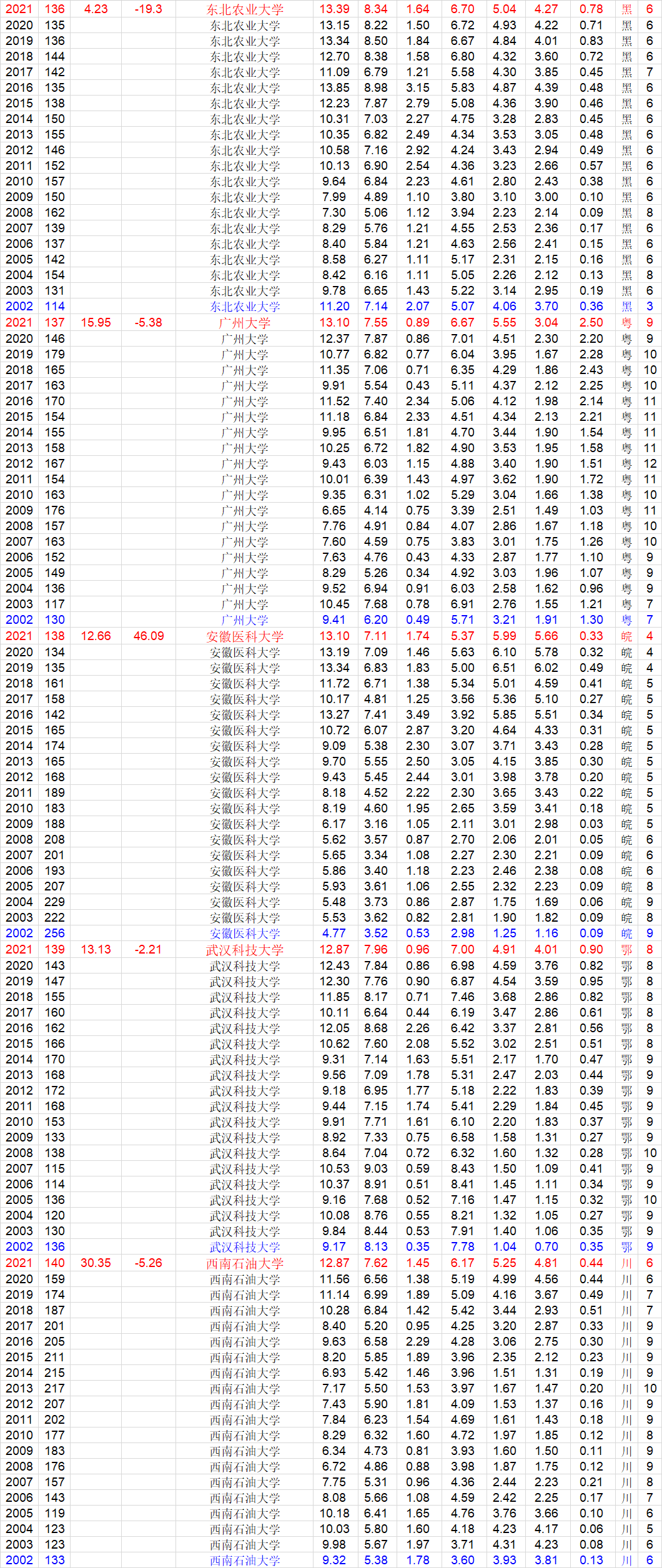Click the red 2021 year cell of 西南石油大学
Image resolution: width=662 pixels, height=1568 pixels.
(x=19, y=1263)
